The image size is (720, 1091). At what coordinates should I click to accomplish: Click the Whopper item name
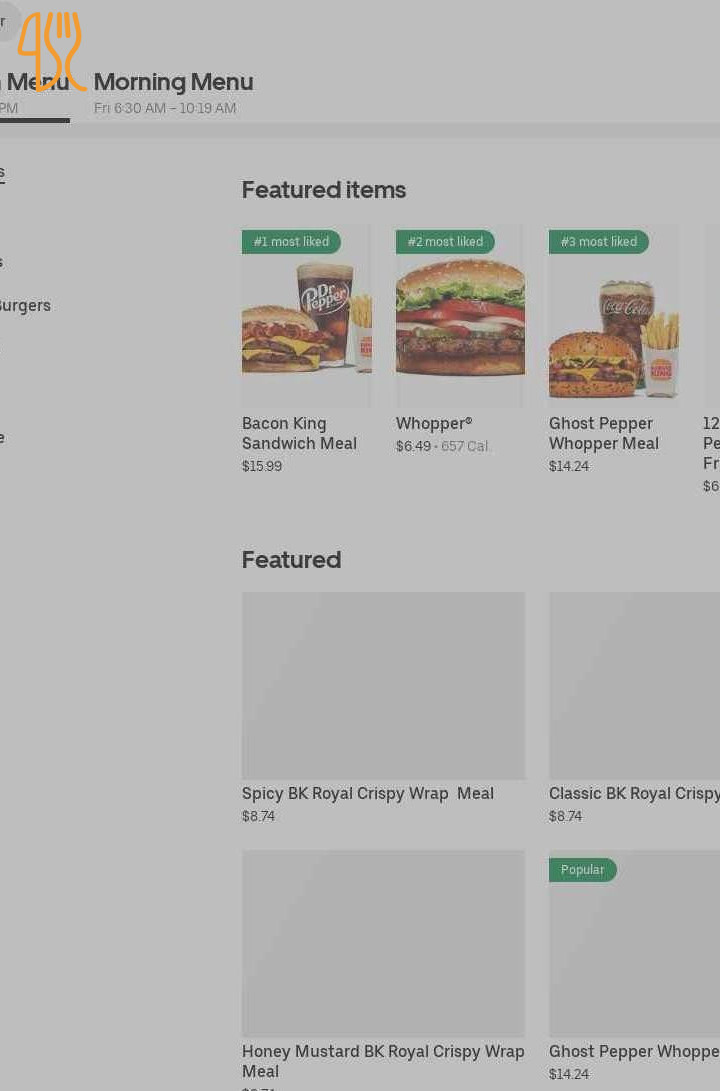(x=434, y=423)
